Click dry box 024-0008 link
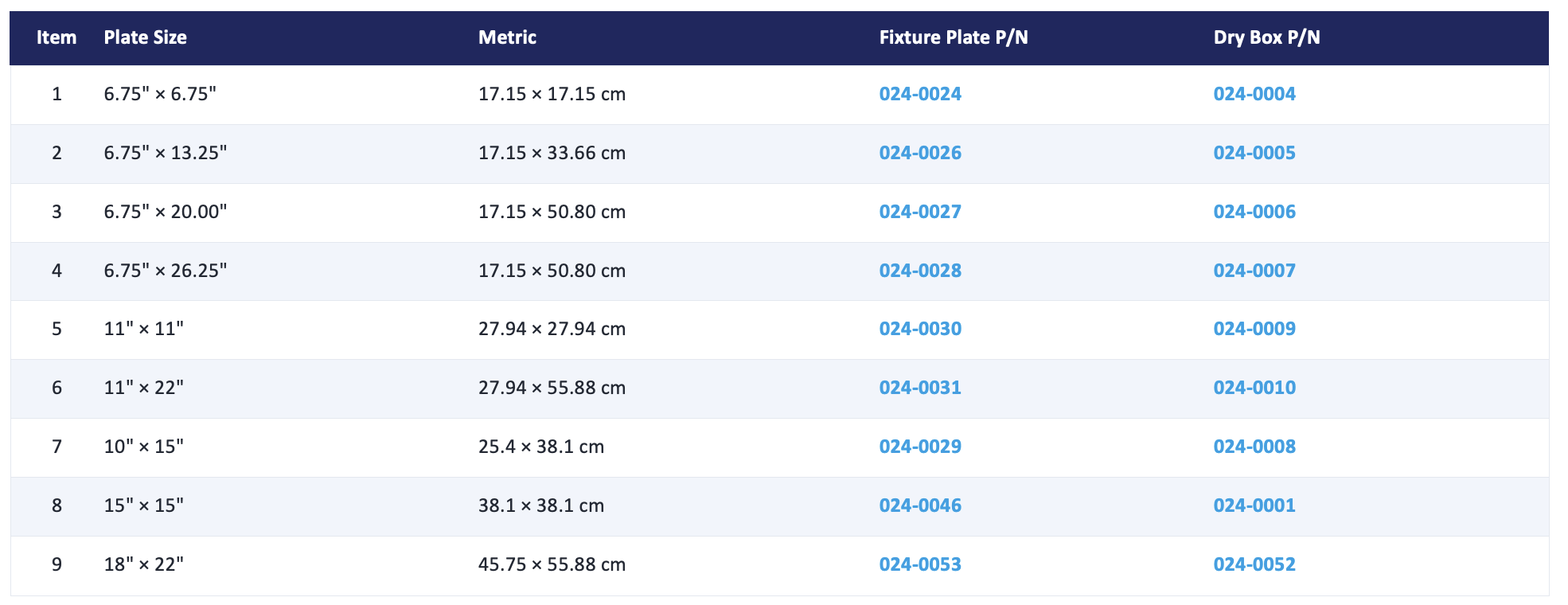The height and width of the screenshot is (605, 1568). click(x=1254, y=447)
